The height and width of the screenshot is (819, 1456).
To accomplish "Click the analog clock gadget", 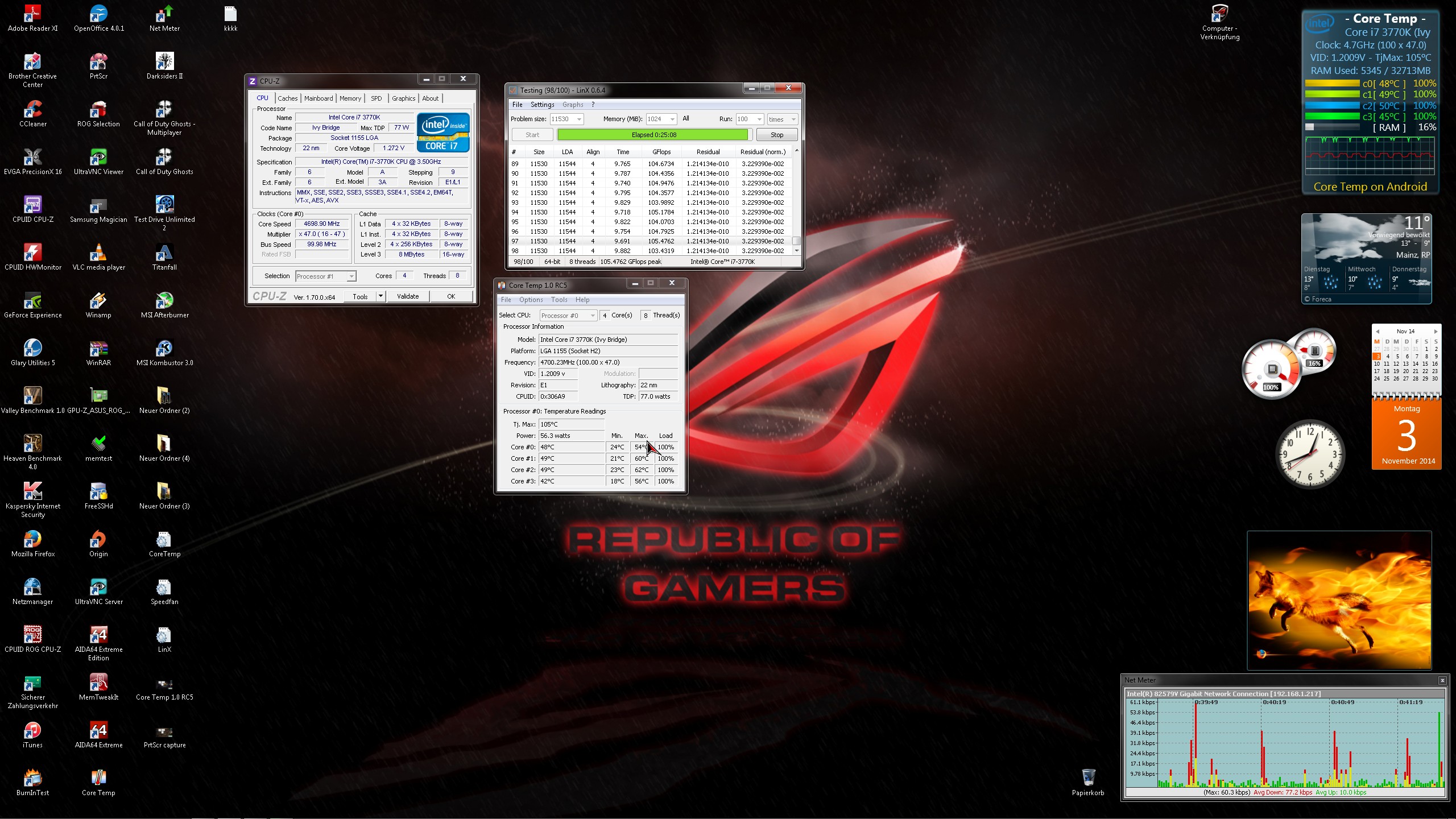I will [x=1310, y=454].
